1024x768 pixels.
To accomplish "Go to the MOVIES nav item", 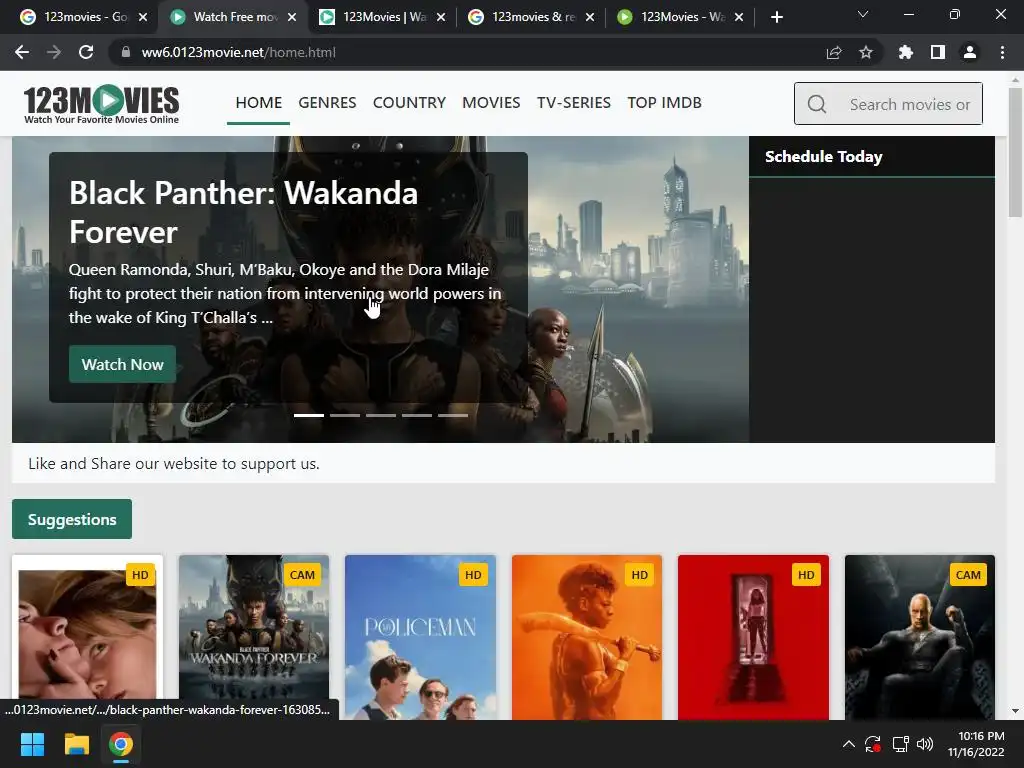I will (491, 103).
